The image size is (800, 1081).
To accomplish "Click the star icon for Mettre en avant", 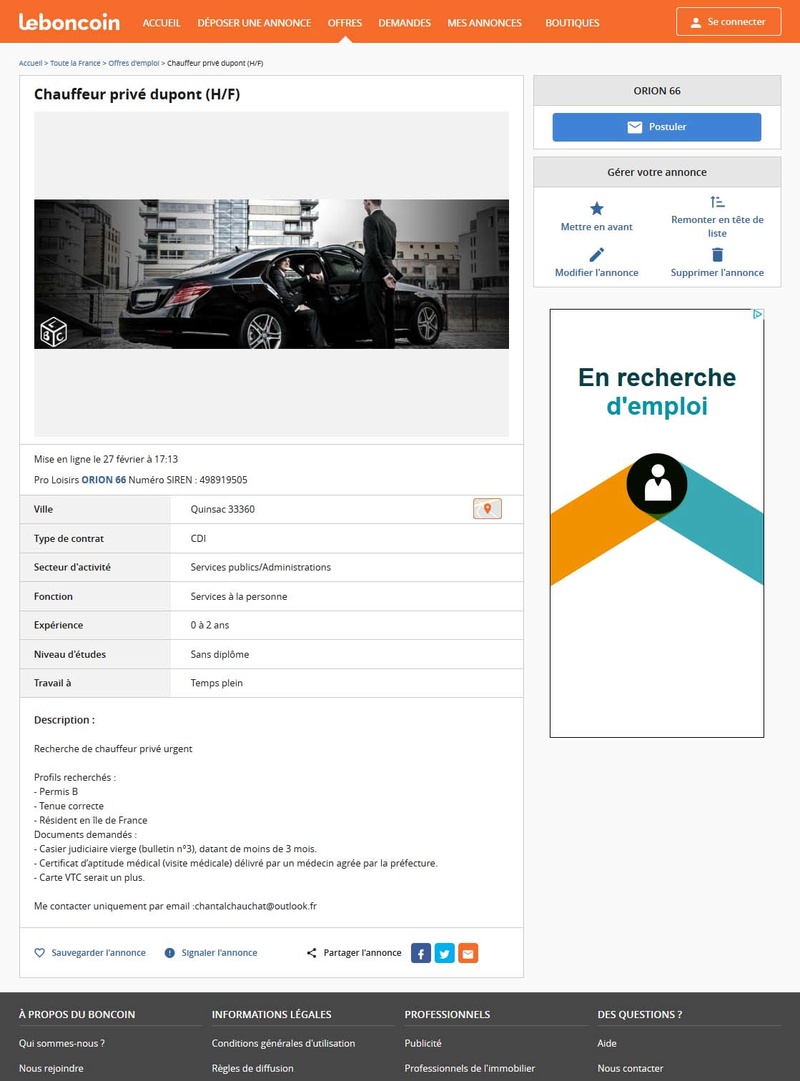I will click(x=597, y=208).
